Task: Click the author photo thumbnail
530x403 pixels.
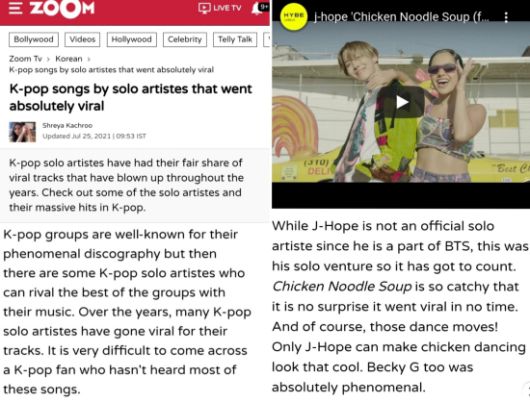Action: pyautogui.click(x=22, y=132)
